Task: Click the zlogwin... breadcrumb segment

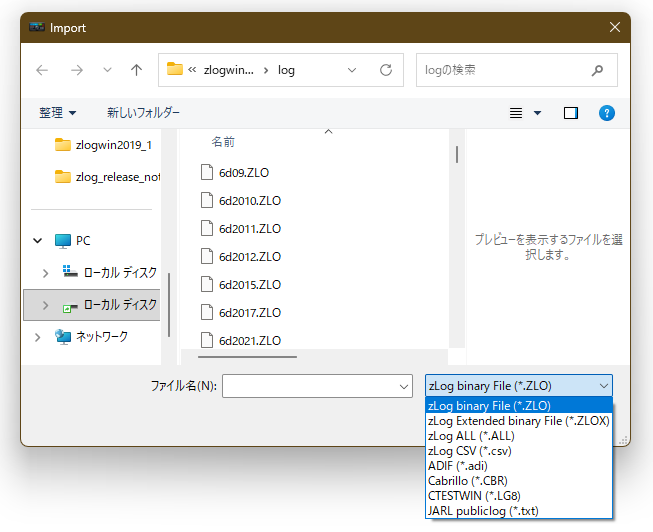Action: pos(228,70)
